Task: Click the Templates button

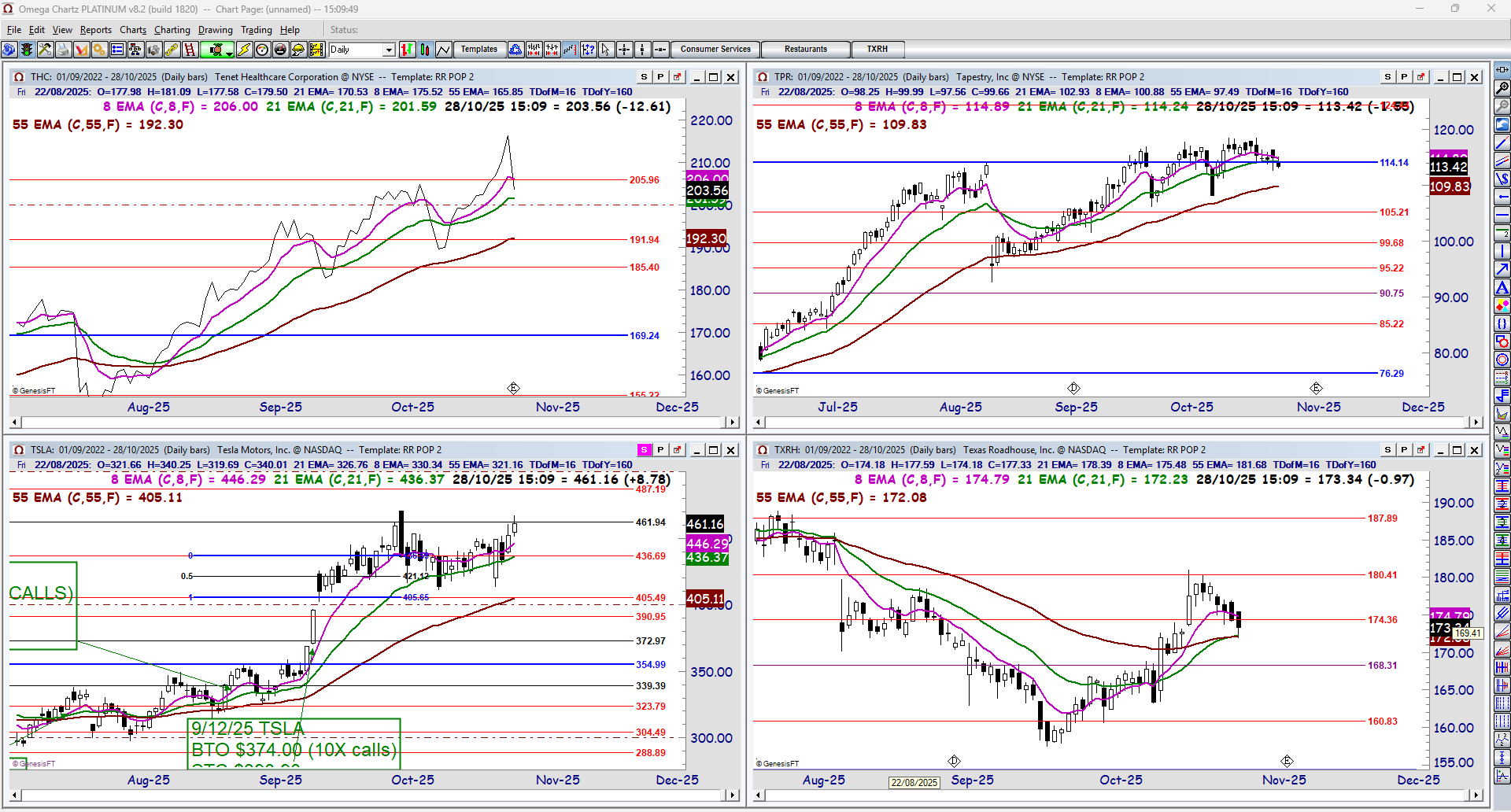Action: click(x=479, y=50)
